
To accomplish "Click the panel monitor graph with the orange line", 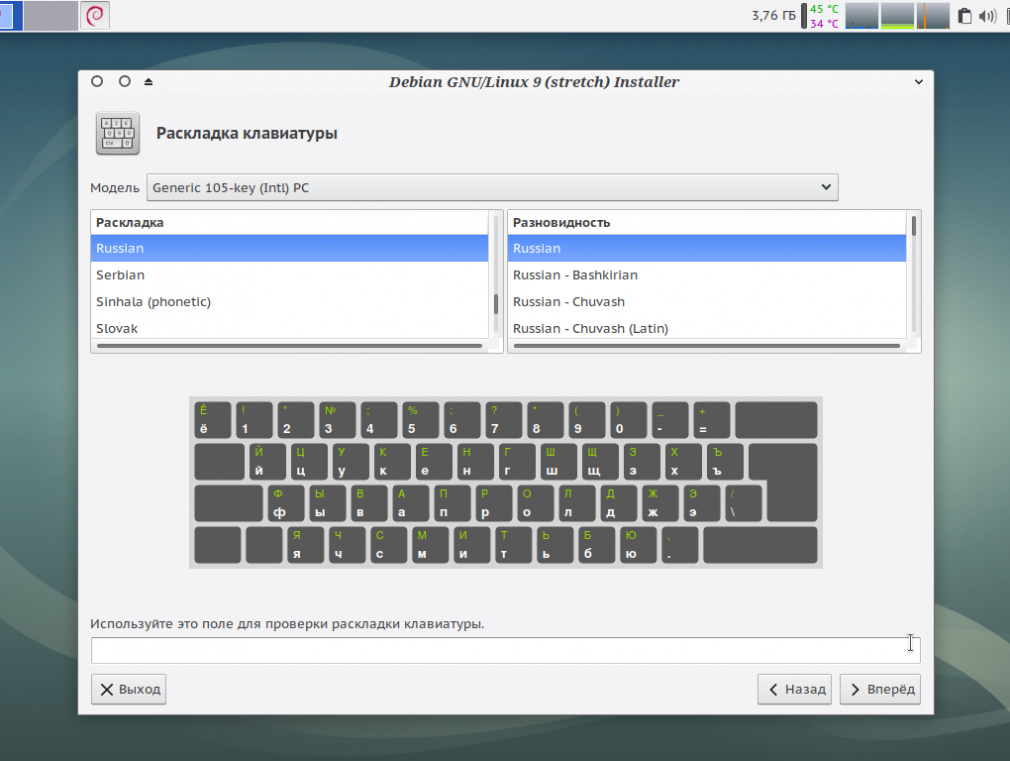I will click(x=933, y=16).
